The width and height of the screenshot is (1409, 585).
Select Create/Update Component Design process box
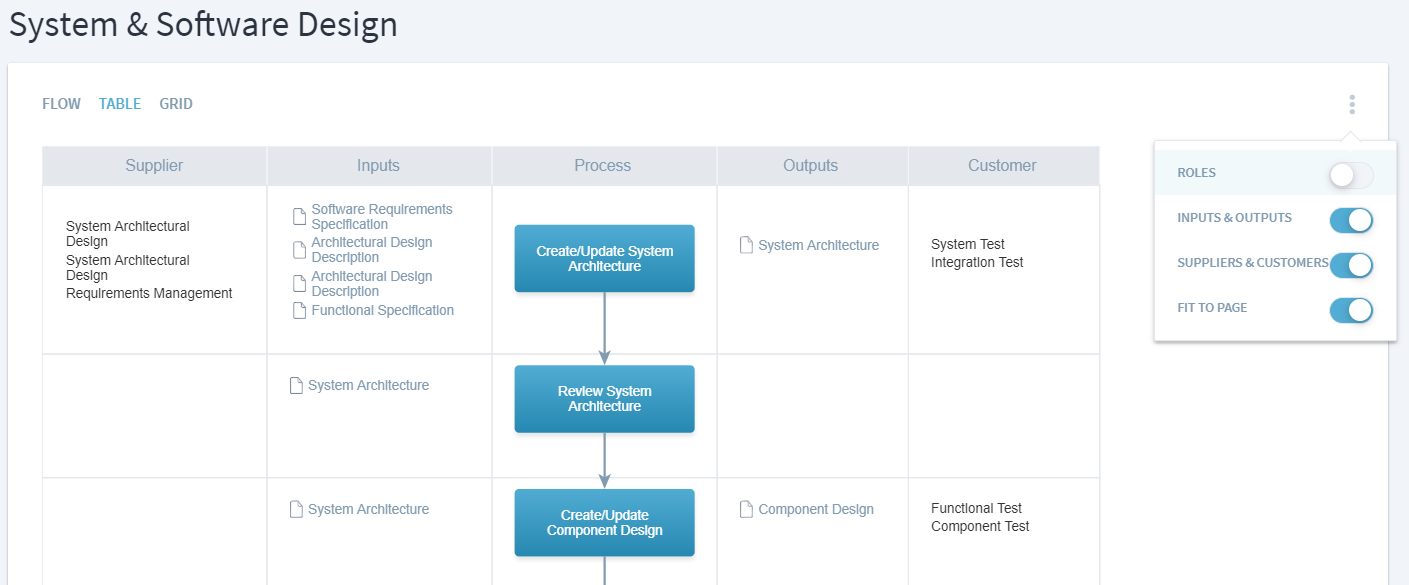(604, 523)
